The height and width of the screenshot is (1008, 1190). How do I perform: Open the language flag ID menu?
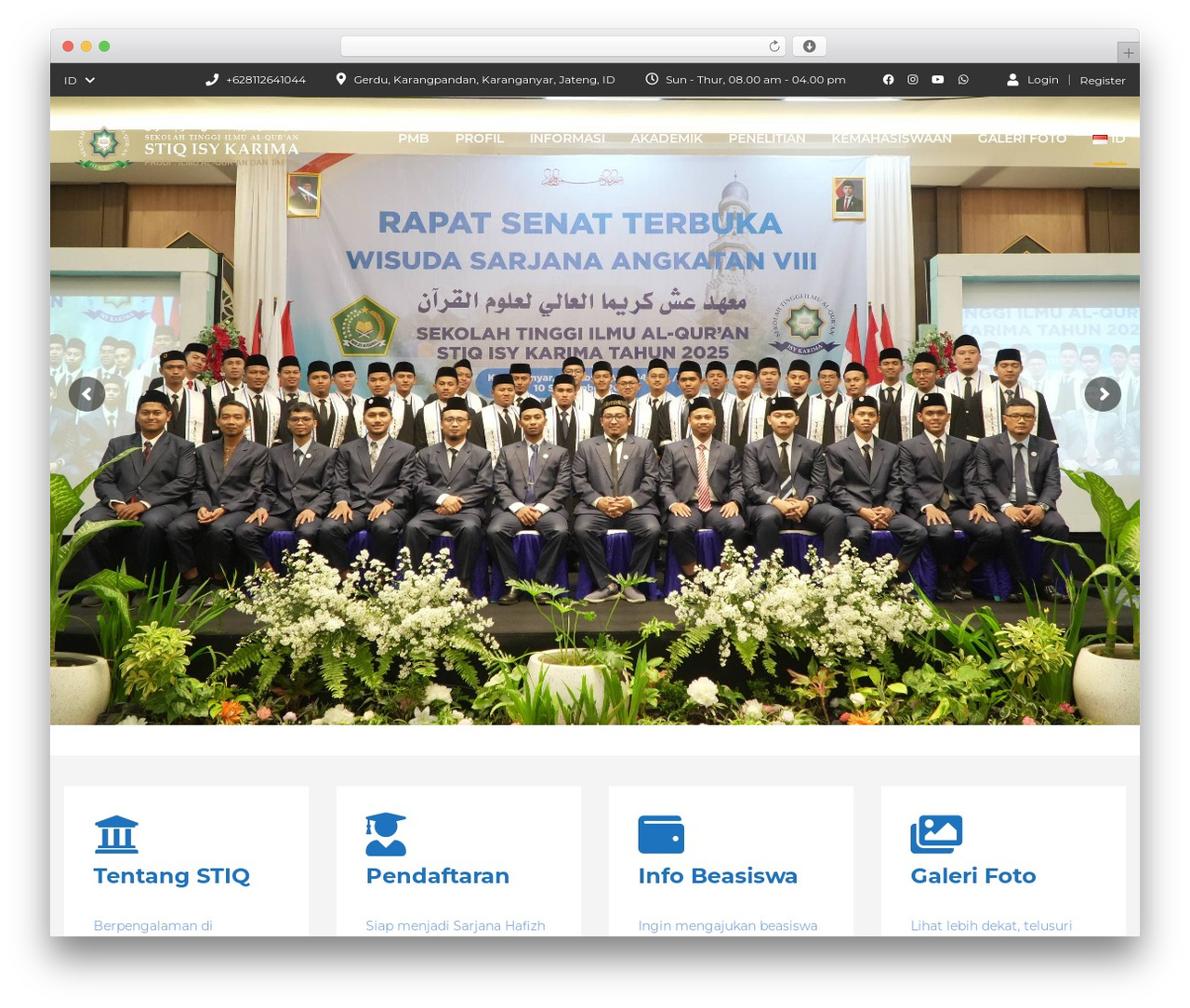tap(1109, 139)
